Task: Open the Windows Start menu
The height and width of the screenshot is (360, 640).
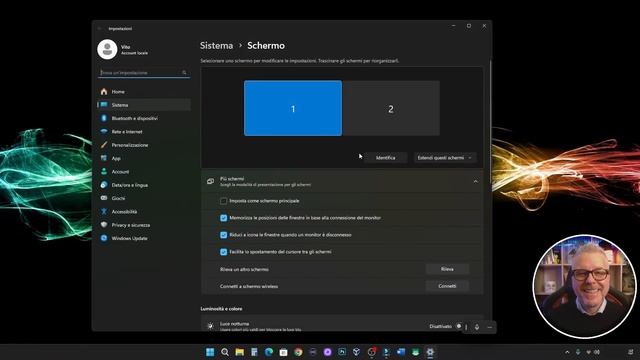Action: (210, 352)
